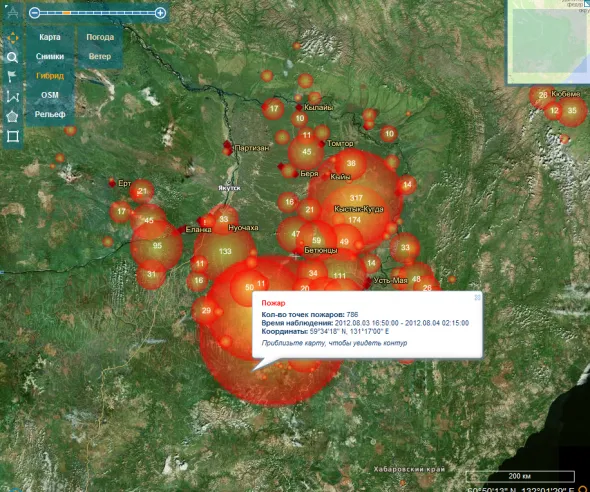The width and height of the screenshot is (590, 492).
Task: Toggle the Погода weather overlay
Action: [100, 37]
